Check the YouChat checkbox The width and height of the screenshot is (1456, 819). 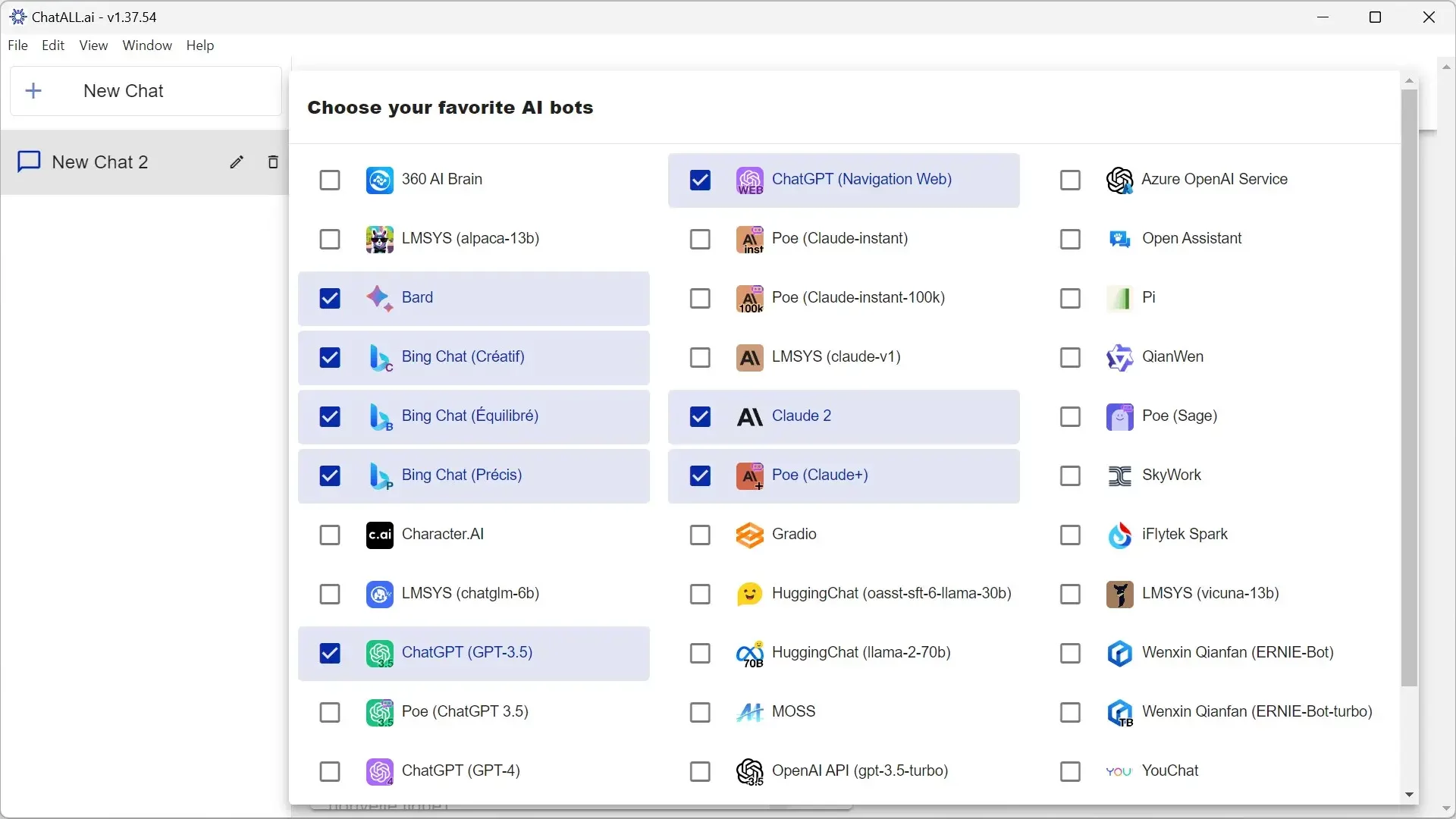tap(1070, 772)
